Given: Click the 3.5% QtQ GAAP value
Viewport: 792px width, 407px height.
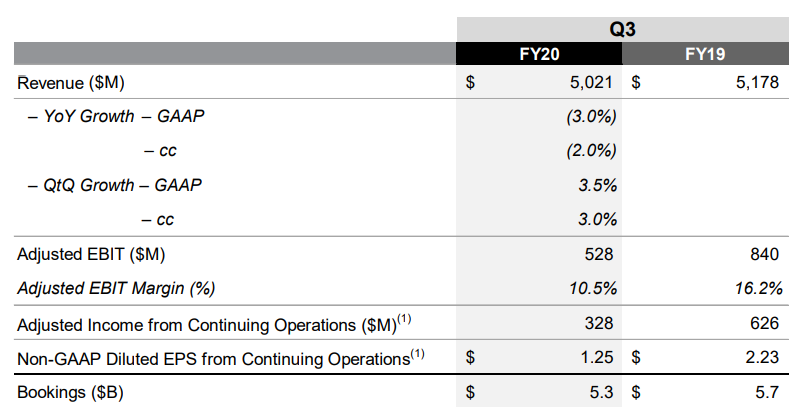Looking at the screenshot, I should tap(598, 185).
